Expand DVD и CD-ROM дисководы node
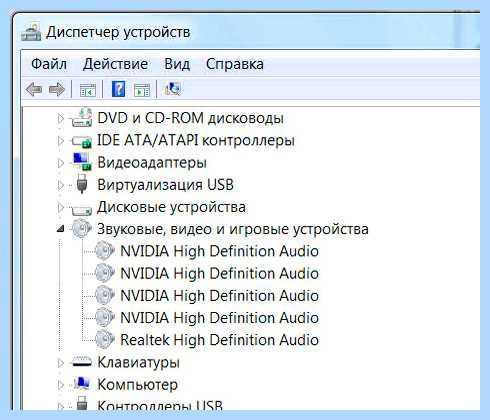 (x=61, y=118)
